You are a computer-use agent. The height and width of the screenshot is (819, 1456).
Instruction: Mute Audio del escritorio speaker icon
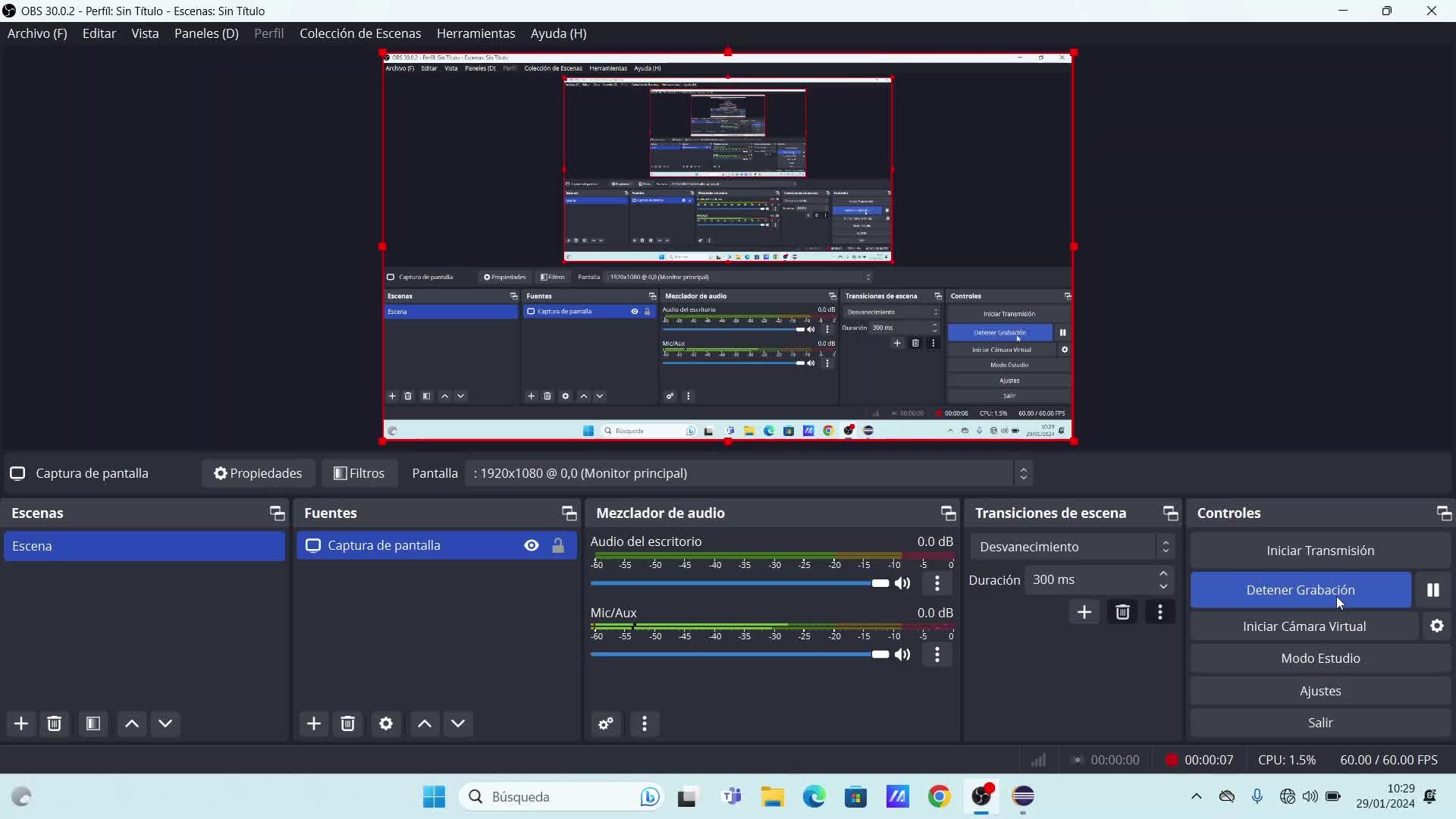point(902,583)
